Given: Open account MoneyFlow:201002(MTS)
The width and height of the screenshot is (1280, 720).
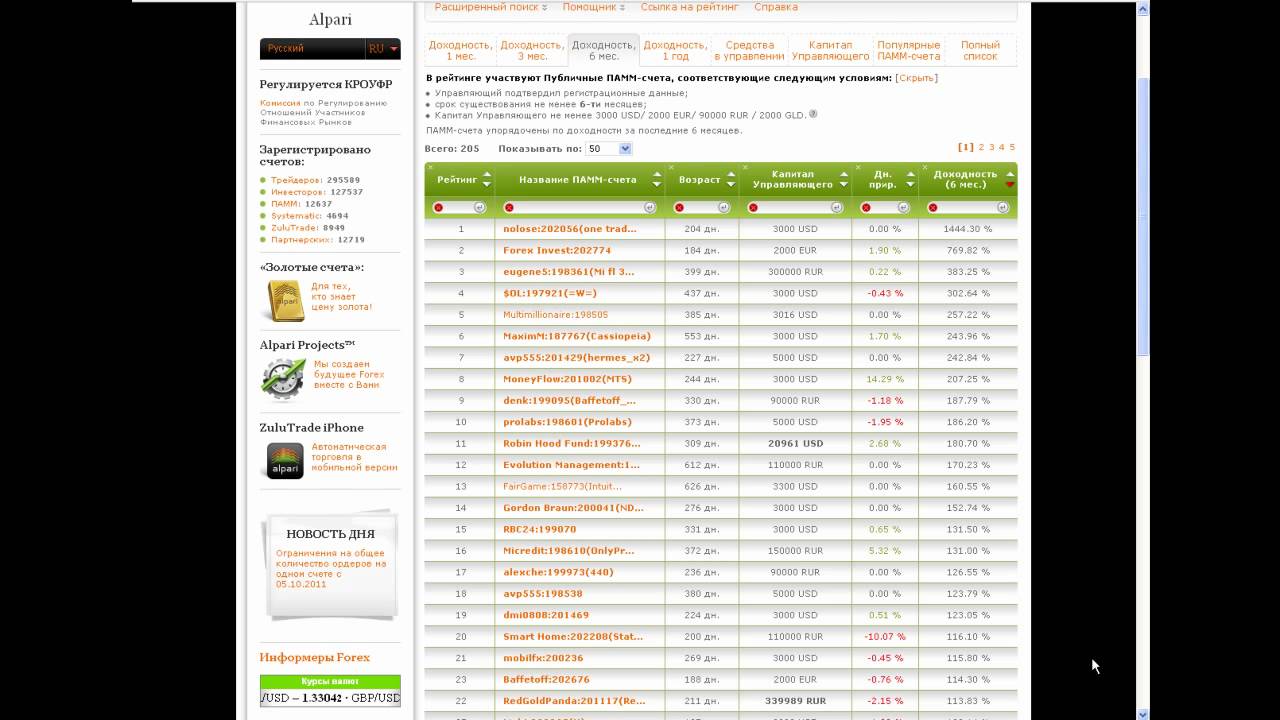Looking at the screenshot, I should point(567,379).
